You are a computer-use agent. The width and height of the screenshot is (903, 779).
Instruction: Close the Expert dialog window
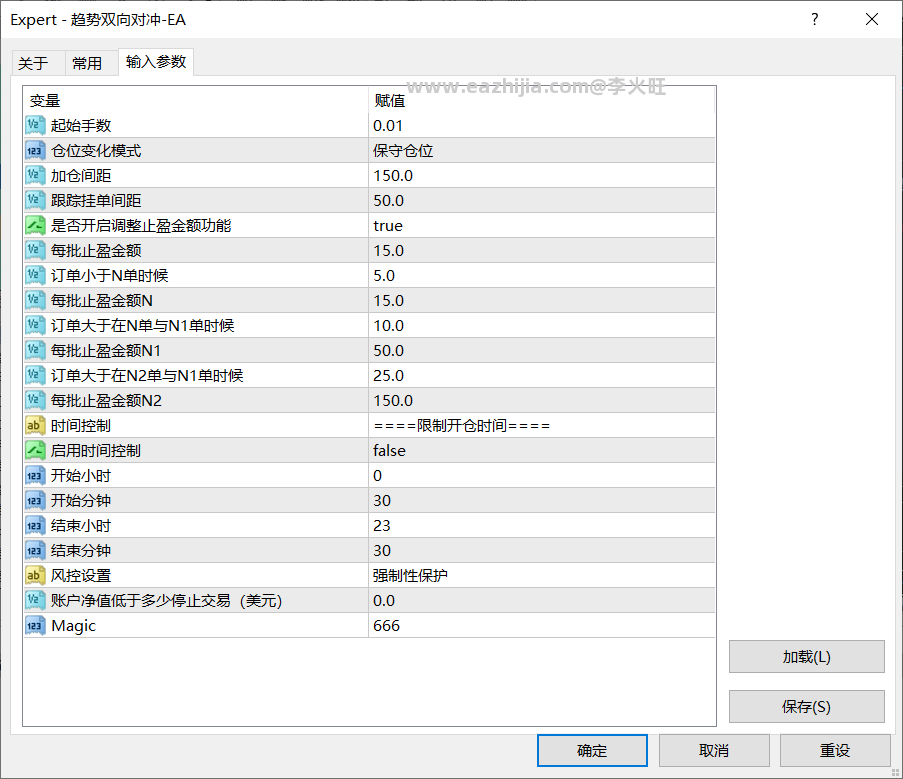pyautogui.click(x=872, y=20)
